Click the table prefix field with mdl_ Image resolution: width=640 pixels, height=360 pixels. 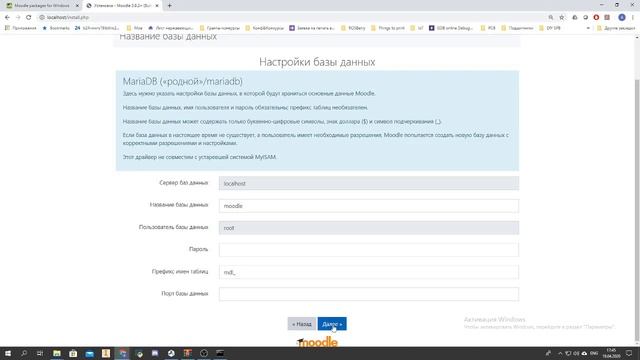[x=369, y=272]
